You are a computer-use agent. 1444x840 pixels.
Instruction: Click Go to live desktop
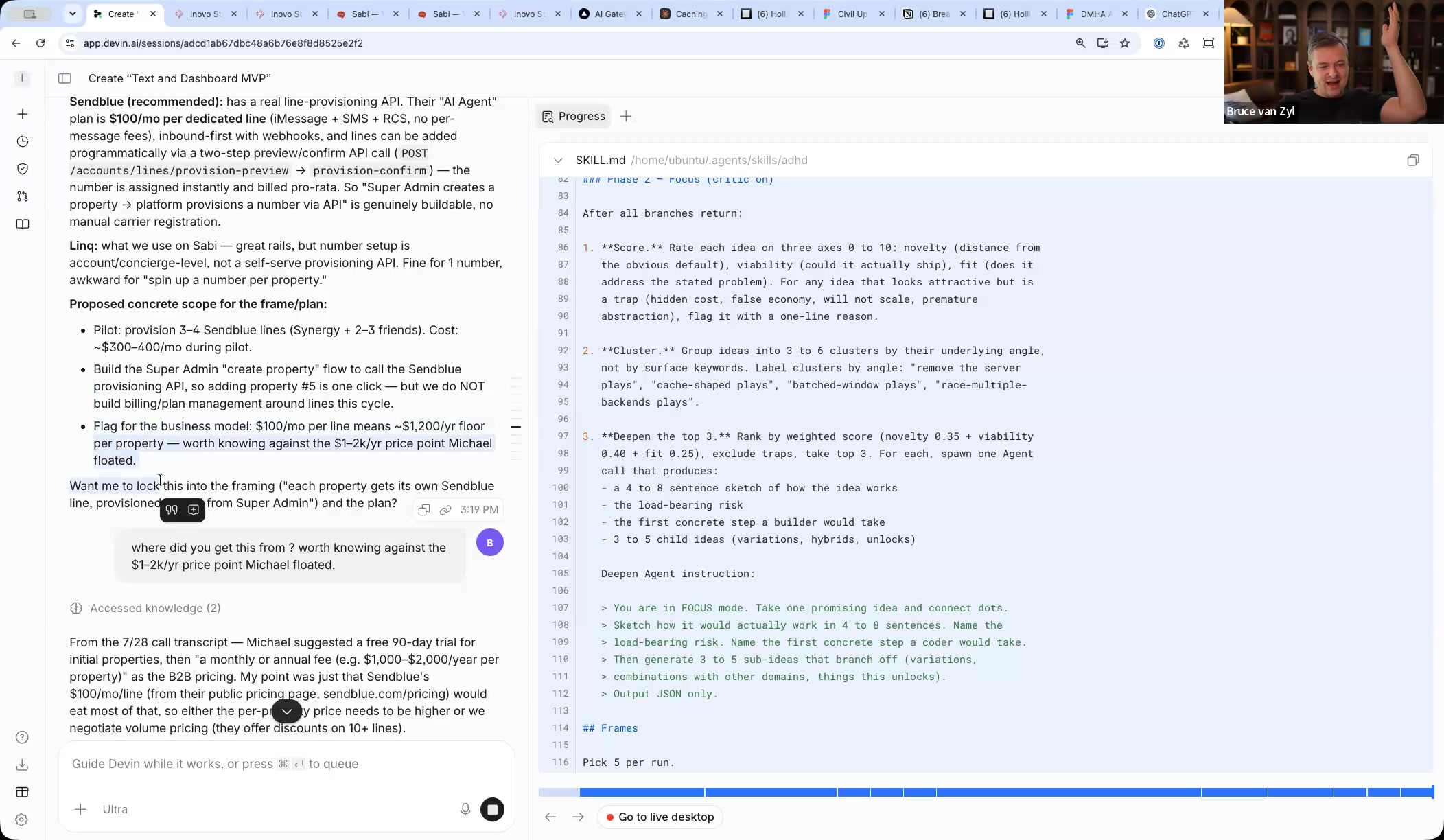tap(660, 817)
